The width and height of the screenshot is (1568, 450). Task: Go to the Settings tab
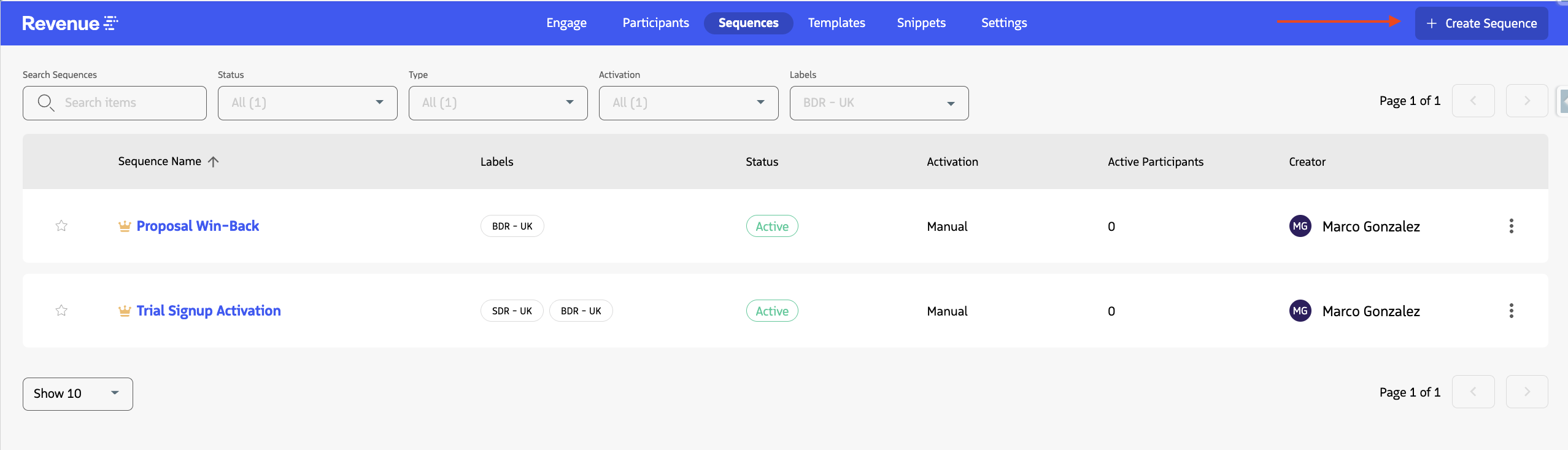pos(1004,23)
